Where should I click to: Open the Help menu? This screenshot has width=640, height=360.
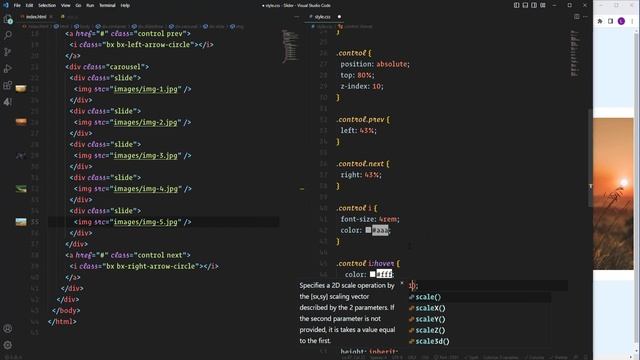pyautogui.click(x=125, y=5)
